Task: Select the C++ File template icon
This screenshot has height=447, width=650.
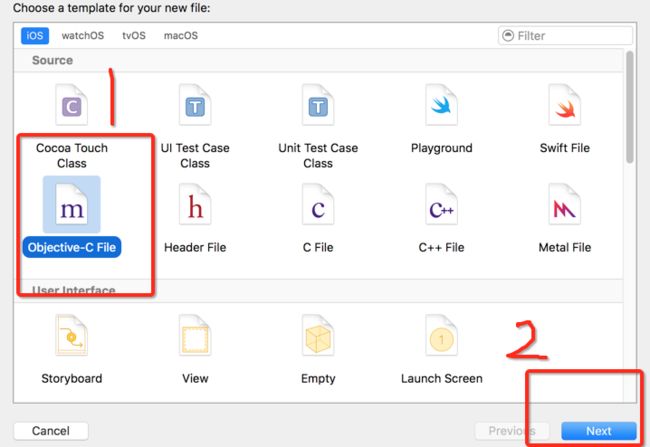Action: (x=441, y=204)
